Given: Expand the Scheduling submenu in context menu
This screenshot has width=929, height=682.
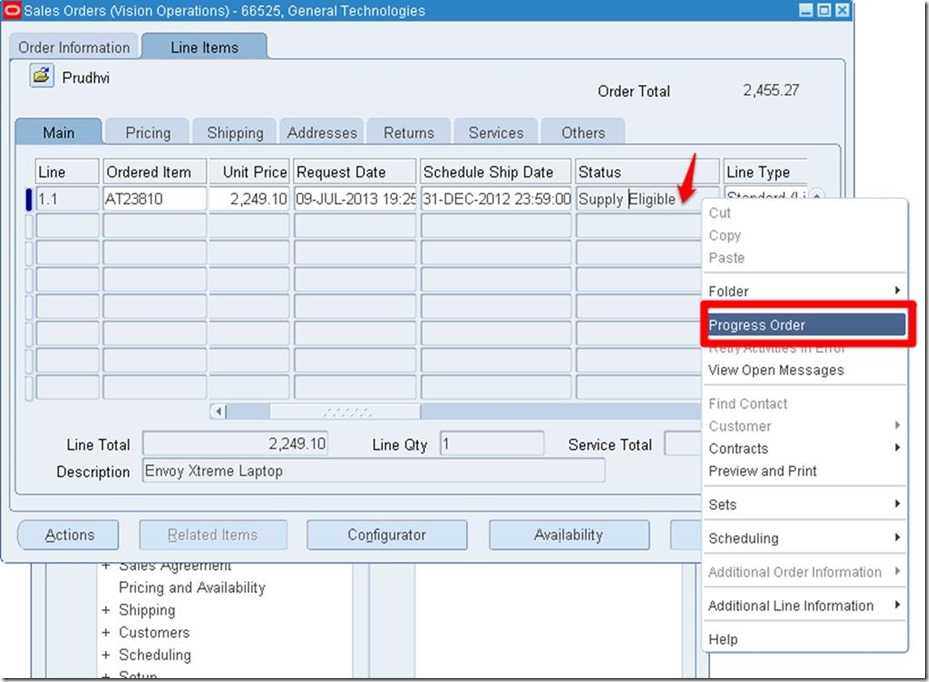Looking at the screenshot, I should (x=805, y=538).
